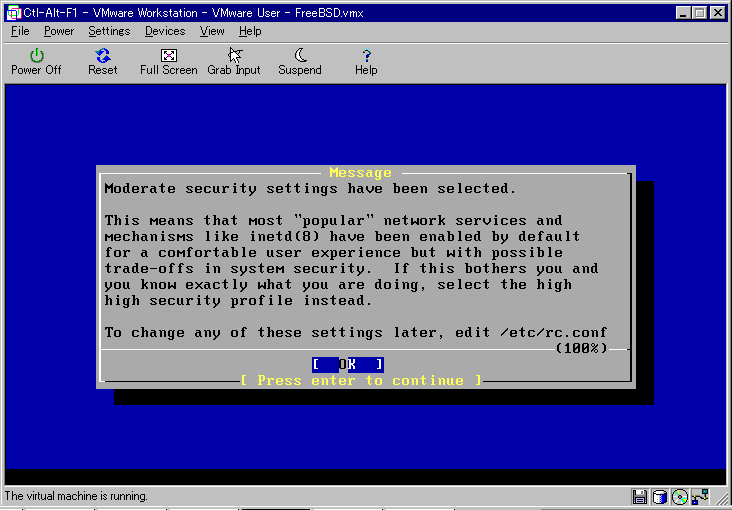The width and height of the screenshot is (732, 510).
Task: Open the Help menu
Action: (x=250, y=31)
